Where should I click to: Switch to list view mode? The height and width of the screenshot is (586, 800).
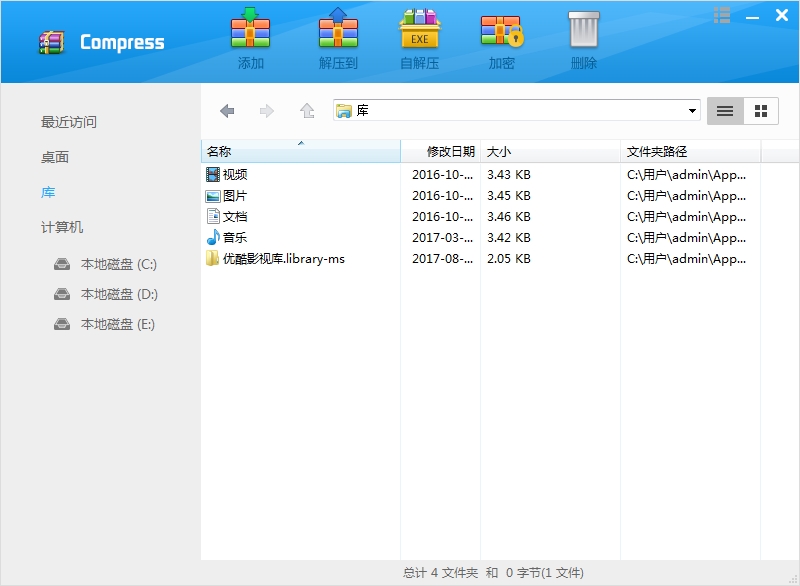pyautogui.click(x=725, y=111)
